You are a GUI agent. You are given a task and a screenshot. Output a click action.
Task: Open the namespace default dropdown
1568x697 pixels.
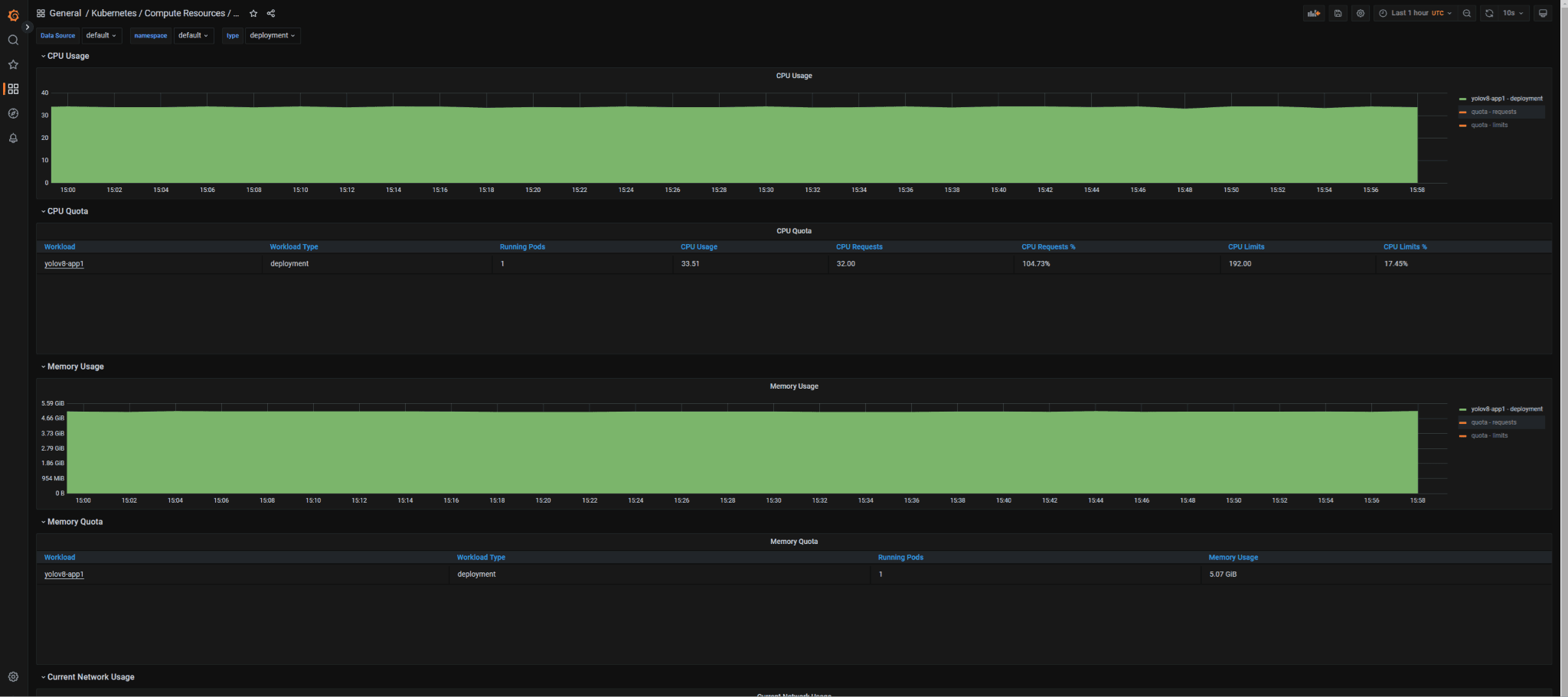[x=194, y=35]
